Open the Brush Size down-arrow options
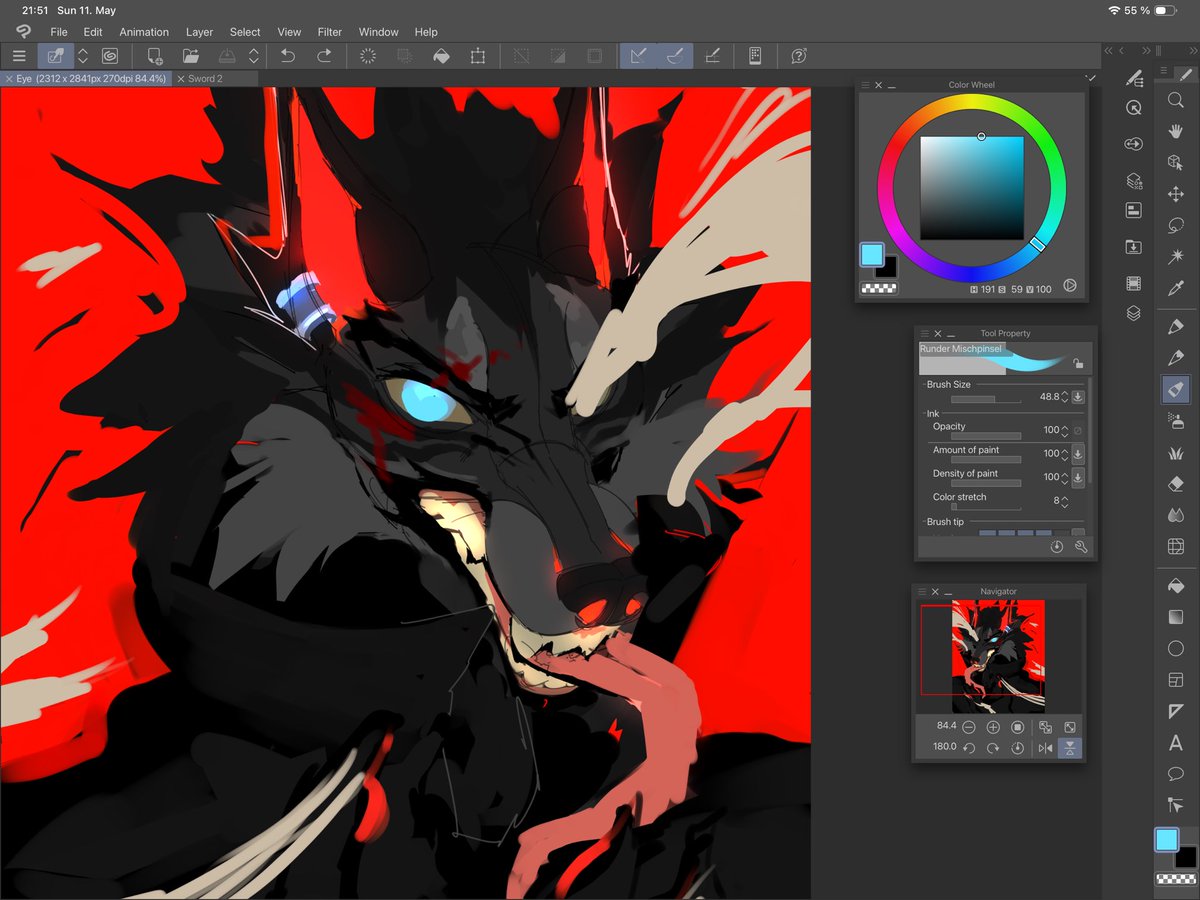 point(1078,396)
